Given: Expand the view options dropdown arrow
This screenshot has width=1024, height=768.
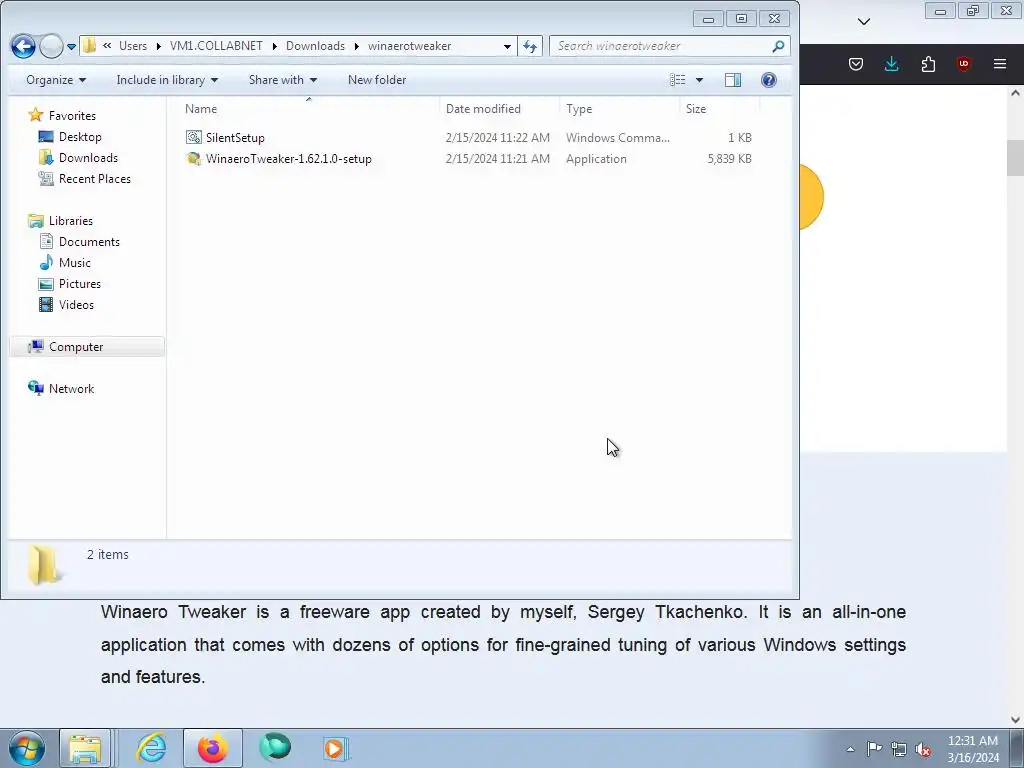Looking at the screenshot, I should 699,80.
